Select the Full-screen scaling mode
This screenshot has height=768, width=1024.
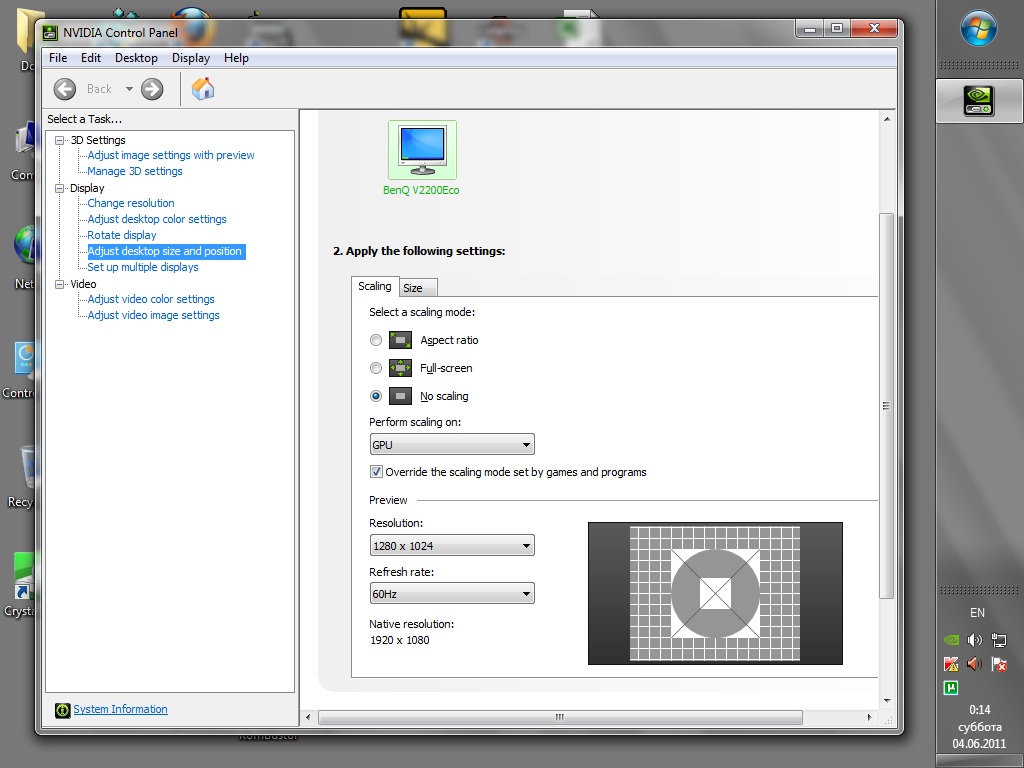[376, 368]
